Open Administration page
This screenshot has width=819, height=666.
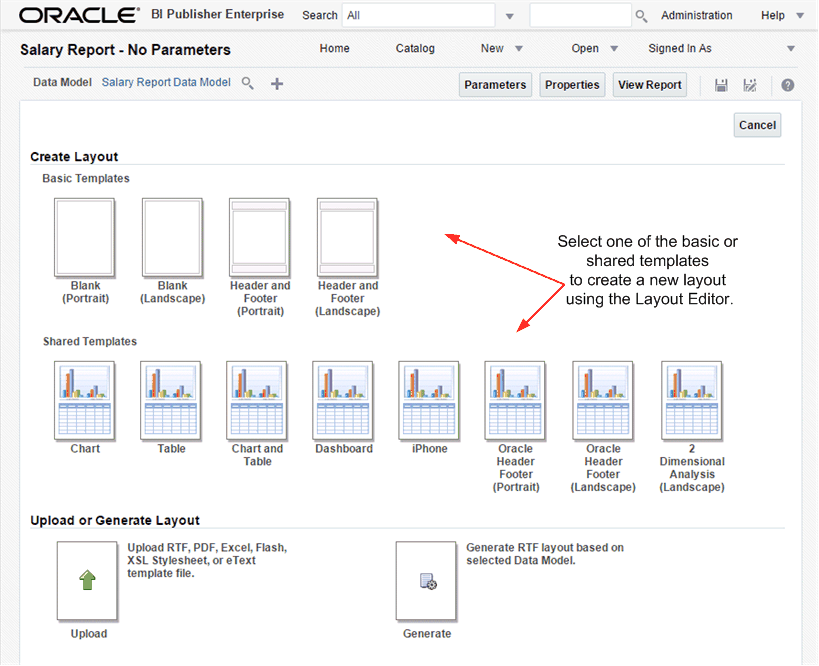point(696,15)
